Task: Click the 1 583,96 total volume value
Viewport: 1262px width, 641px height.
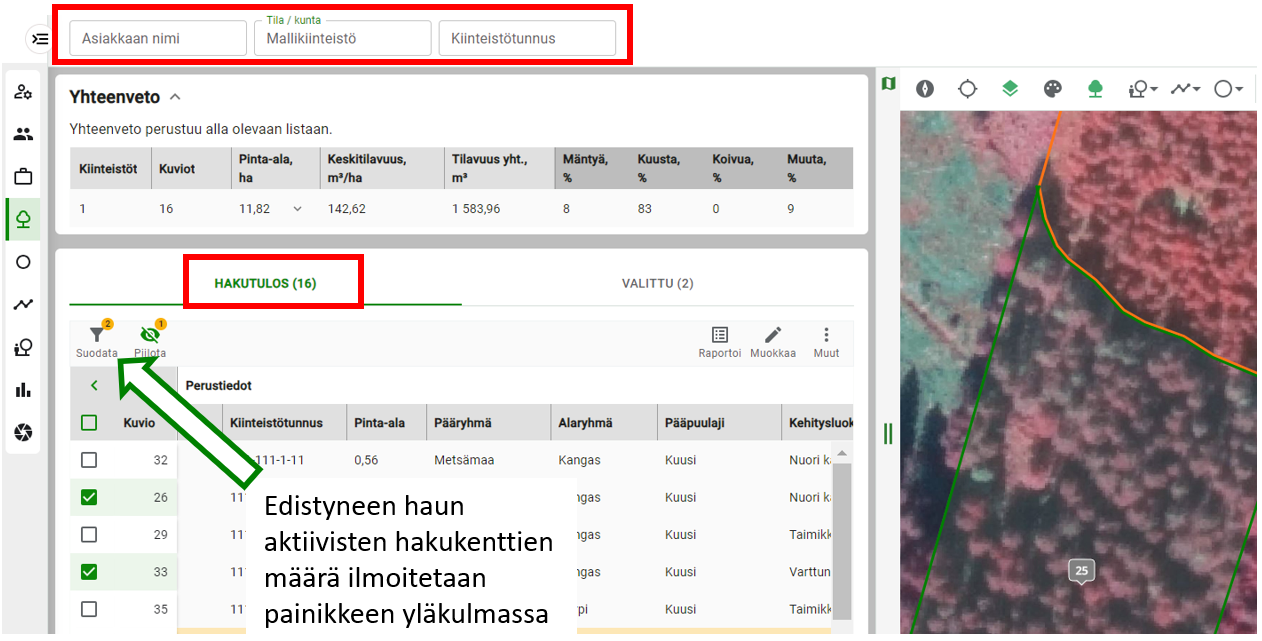Action: [x=475, y=209]
